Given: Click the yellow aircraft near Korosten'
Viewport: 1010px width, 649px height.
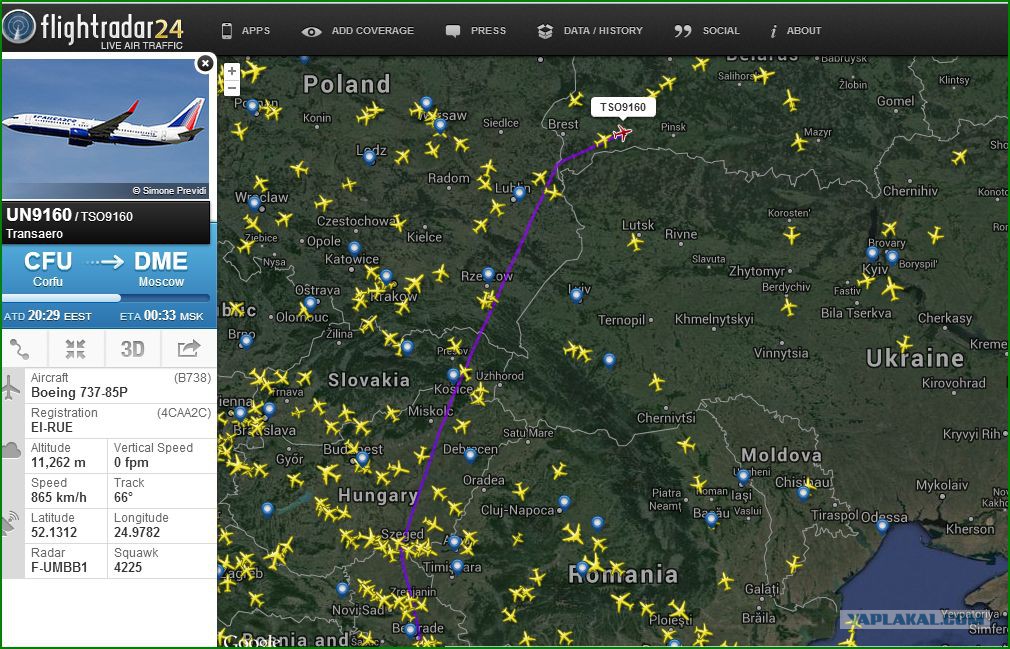Looking at the screenshot, I should click(792, 235).
